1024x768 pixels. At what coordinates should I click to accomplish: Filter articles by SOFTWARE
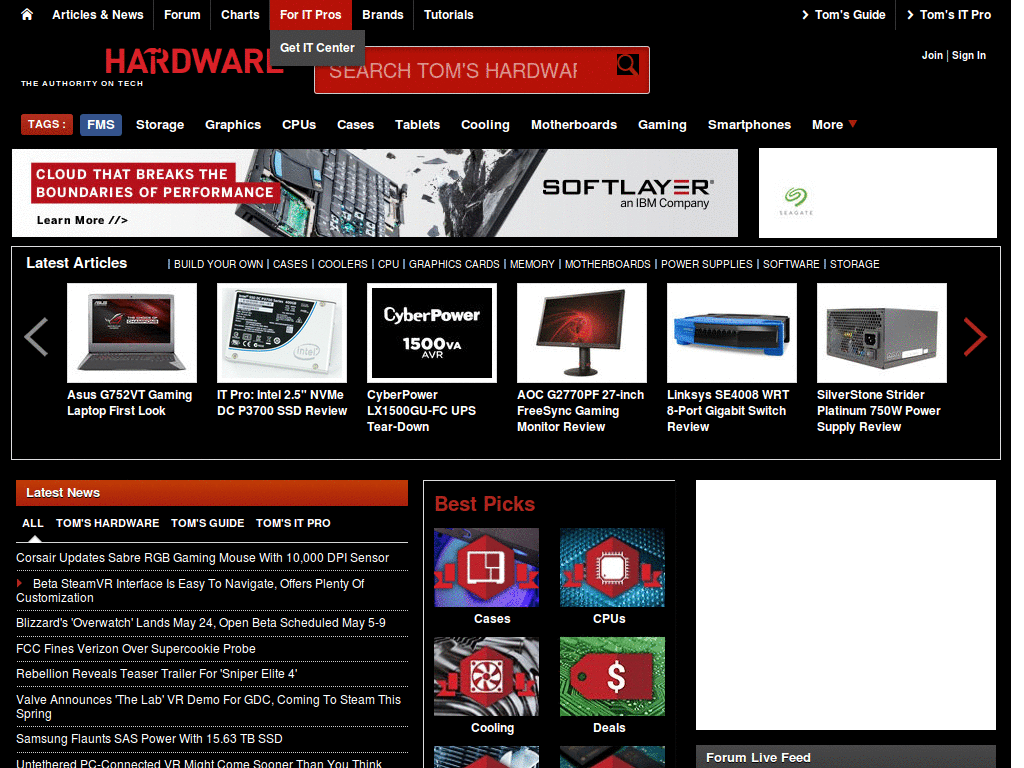pyautogui.click(x=791, y=264)
